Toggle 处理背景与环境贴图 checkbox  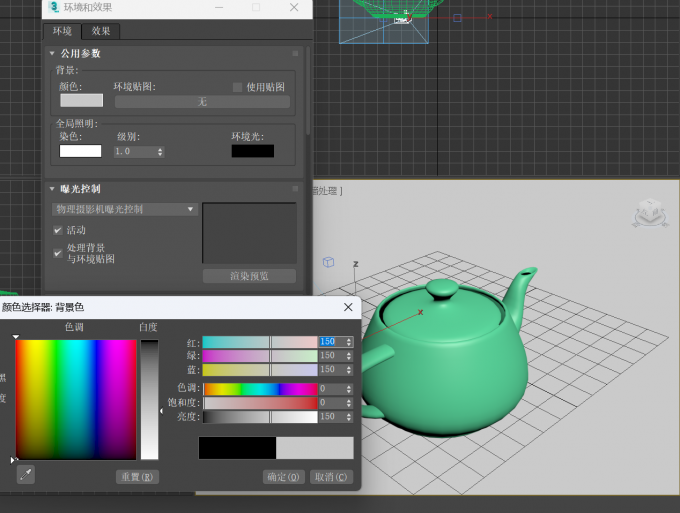coord(58,253)
